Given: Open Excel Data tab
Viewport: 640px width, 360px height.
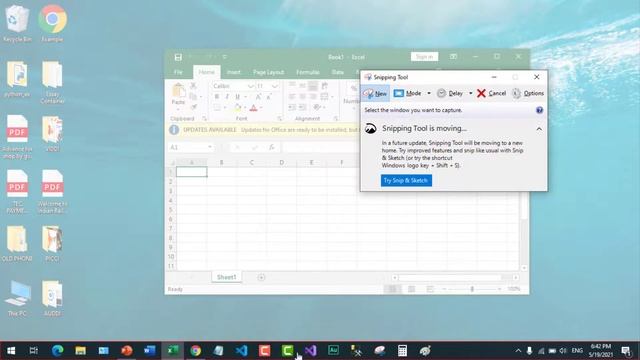Looking at the screenshot, I should tap(338, 72).
